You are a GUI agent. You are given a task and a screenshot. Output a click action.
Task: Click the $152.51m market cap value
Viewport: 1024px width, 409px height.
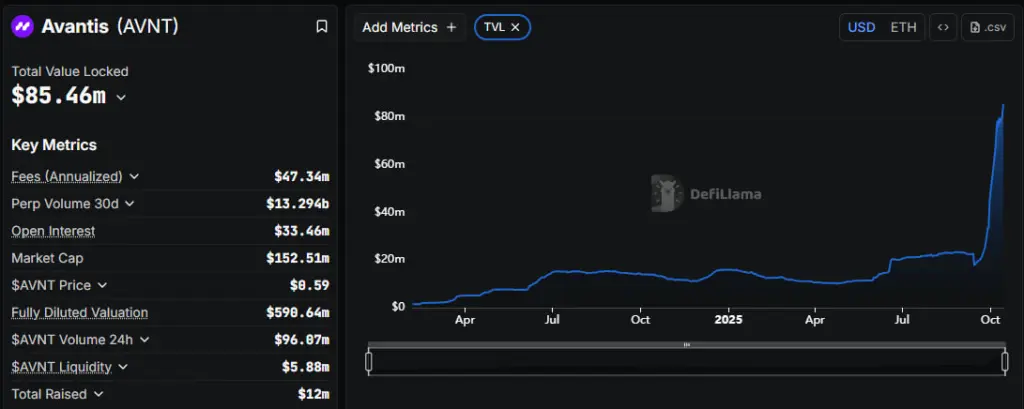[x=298, y=258]
